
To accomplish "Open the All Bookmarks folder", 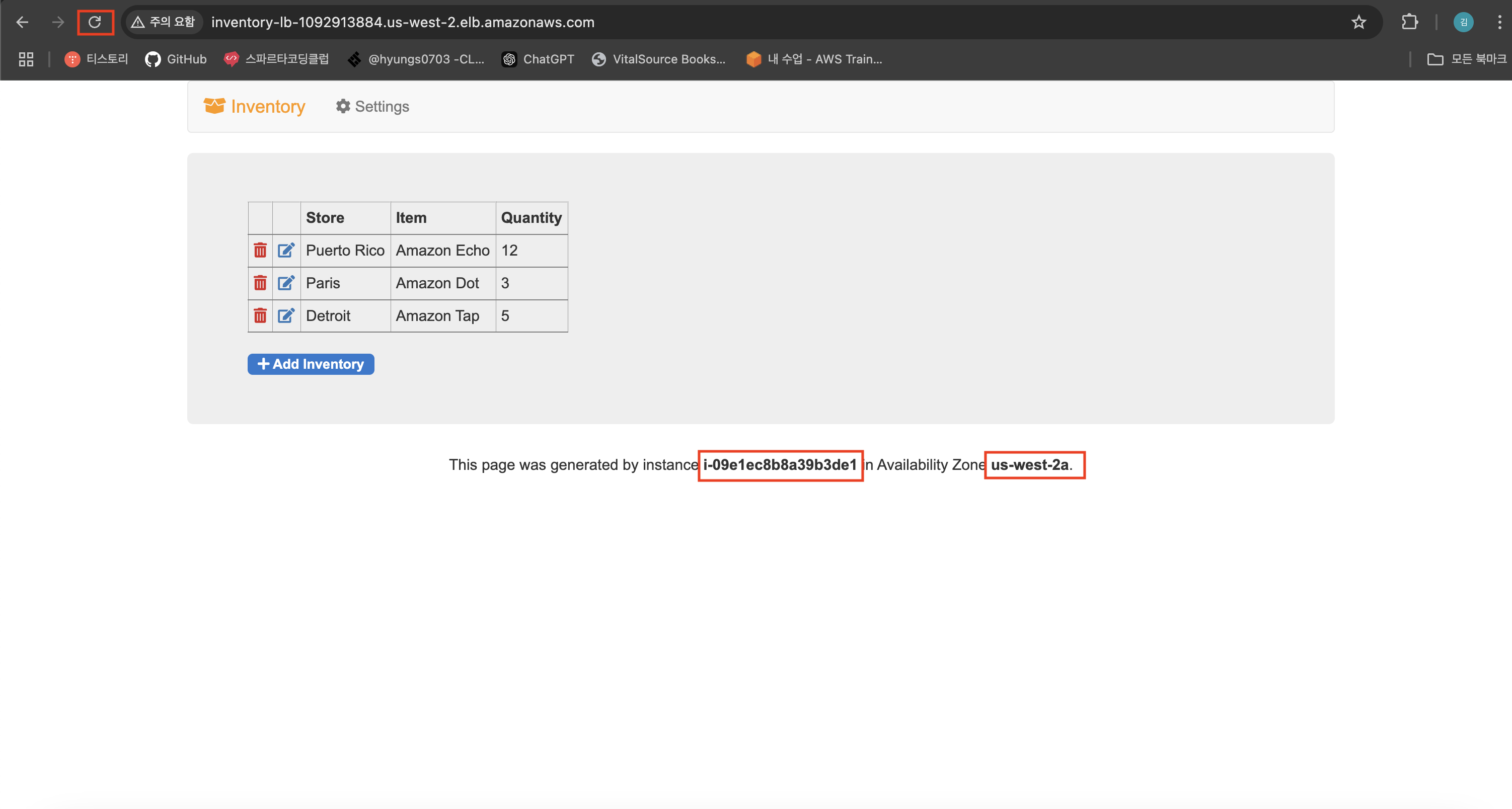I will 1466,59.
